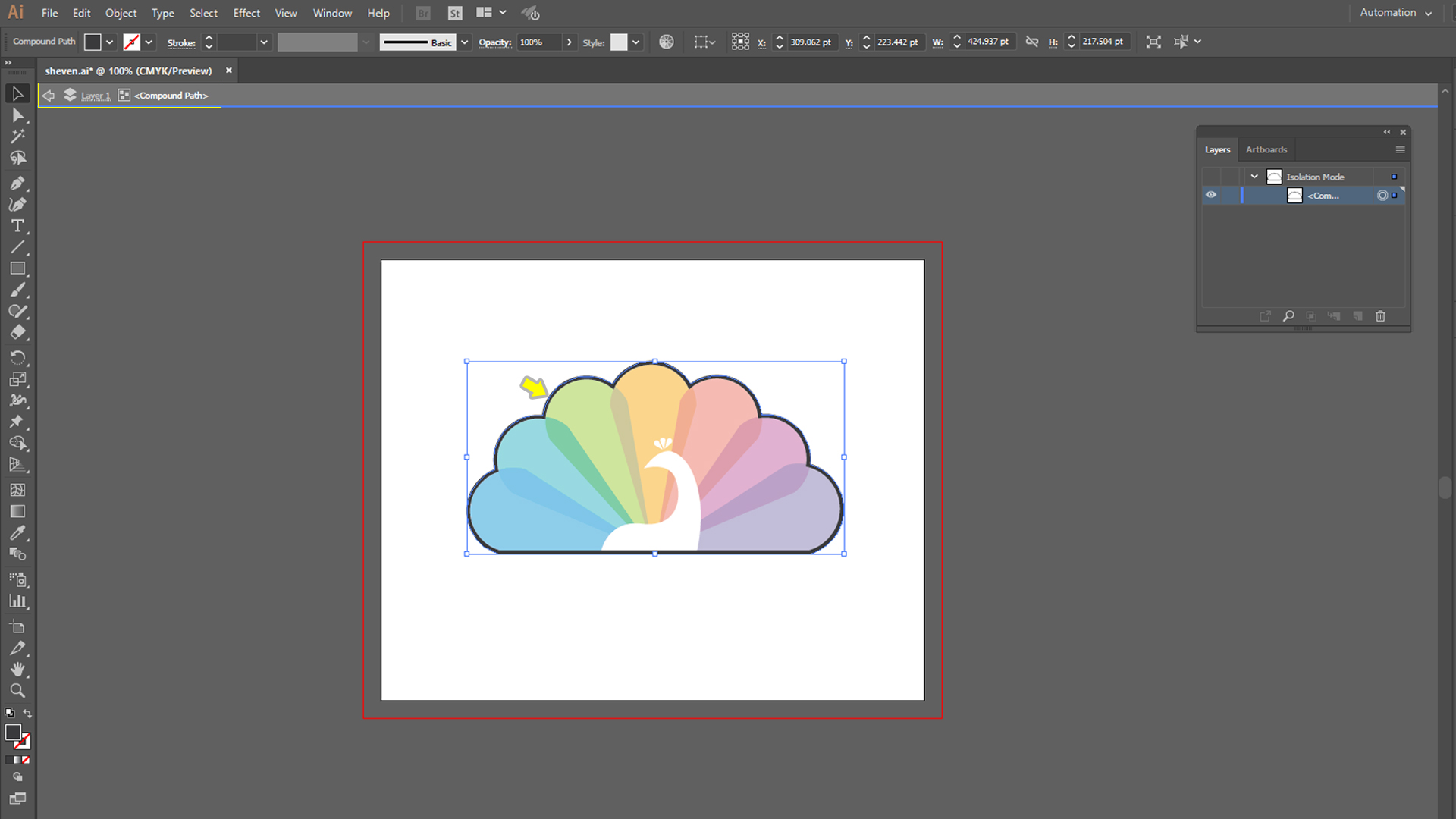Open the stroke color dropdown in control bar
The width and height of the screenshot is (1456, 819).
point(149,42)
